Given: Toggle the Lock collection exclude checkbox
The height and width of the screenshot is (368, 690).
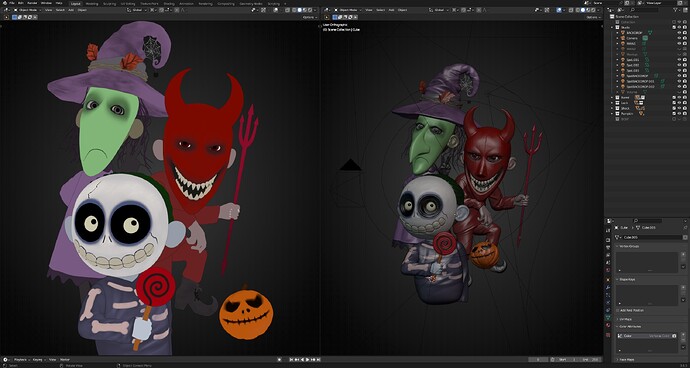Looking at the screenshot, I should tap(674, 103).
